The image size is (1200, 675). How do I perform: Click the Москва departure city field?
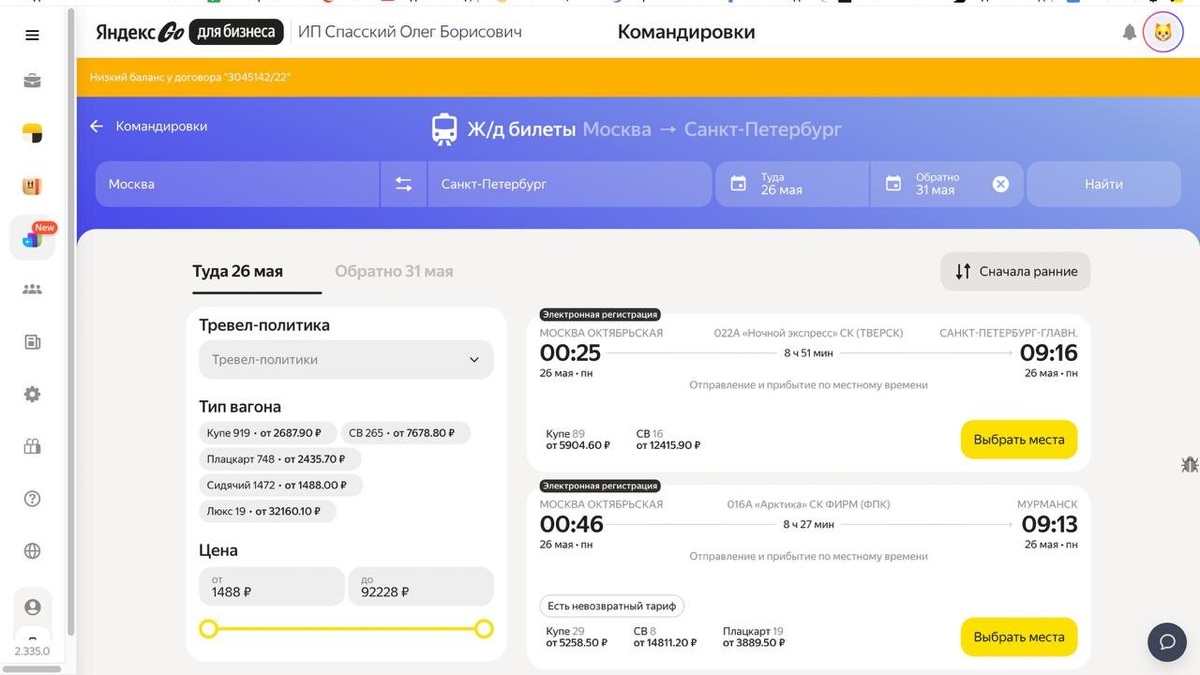coord(235,183)
